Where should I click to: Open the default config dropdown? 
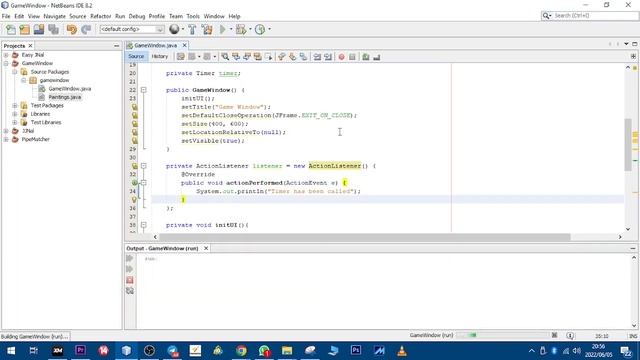point(131,29)
